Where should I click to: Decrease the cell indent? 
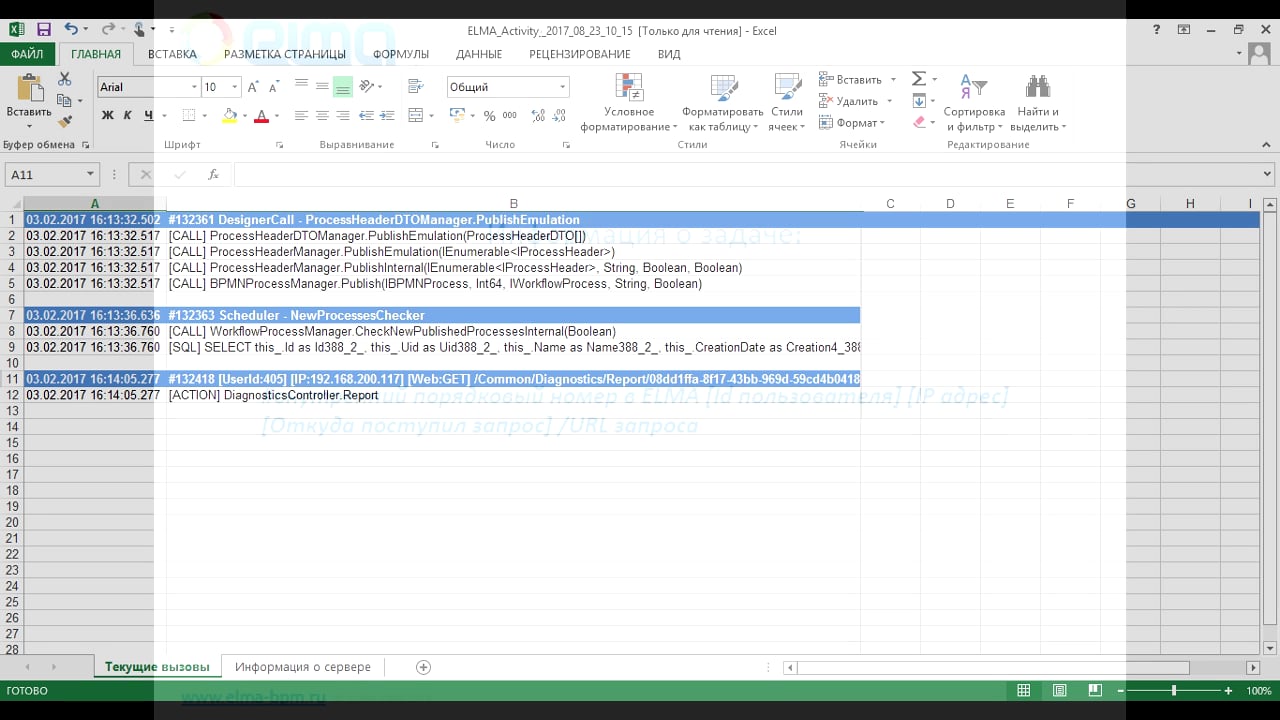[366, 116]
